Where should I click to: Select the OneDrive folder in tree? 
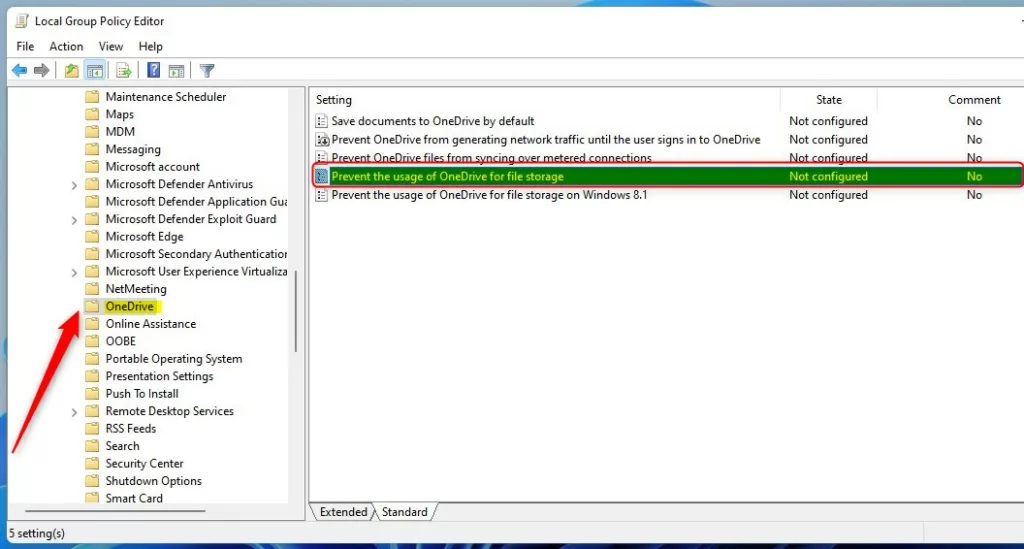[x=129, y=306]
